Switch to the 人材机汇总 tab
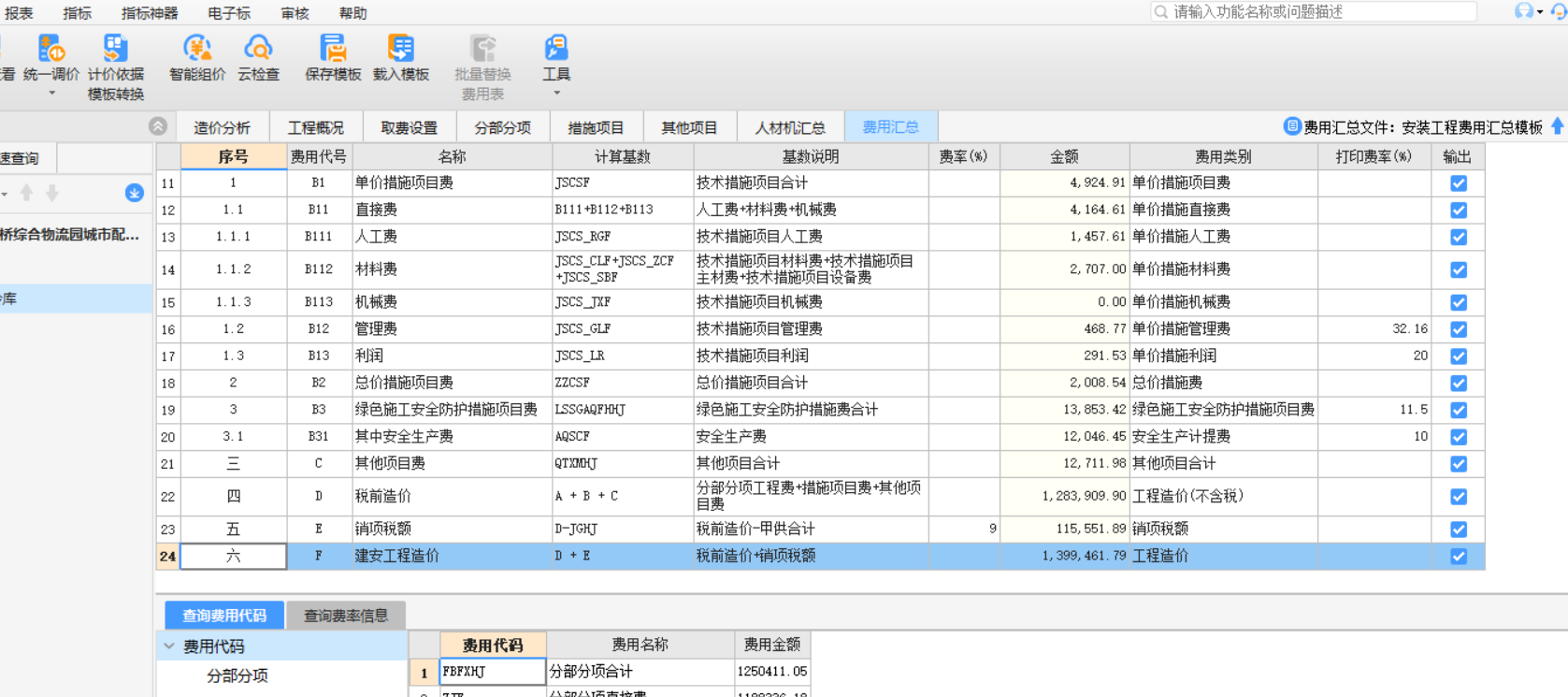1568x697 pixels. click(790, 127)
